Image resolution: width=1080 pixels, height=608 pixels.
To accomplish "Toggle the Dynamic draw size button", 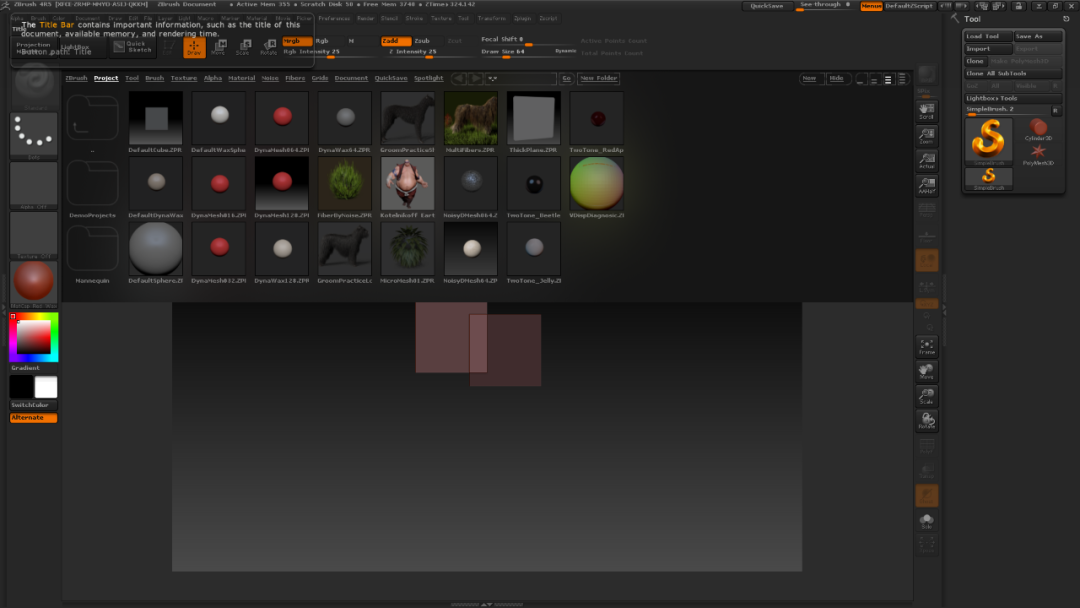I will click(565, 51).
